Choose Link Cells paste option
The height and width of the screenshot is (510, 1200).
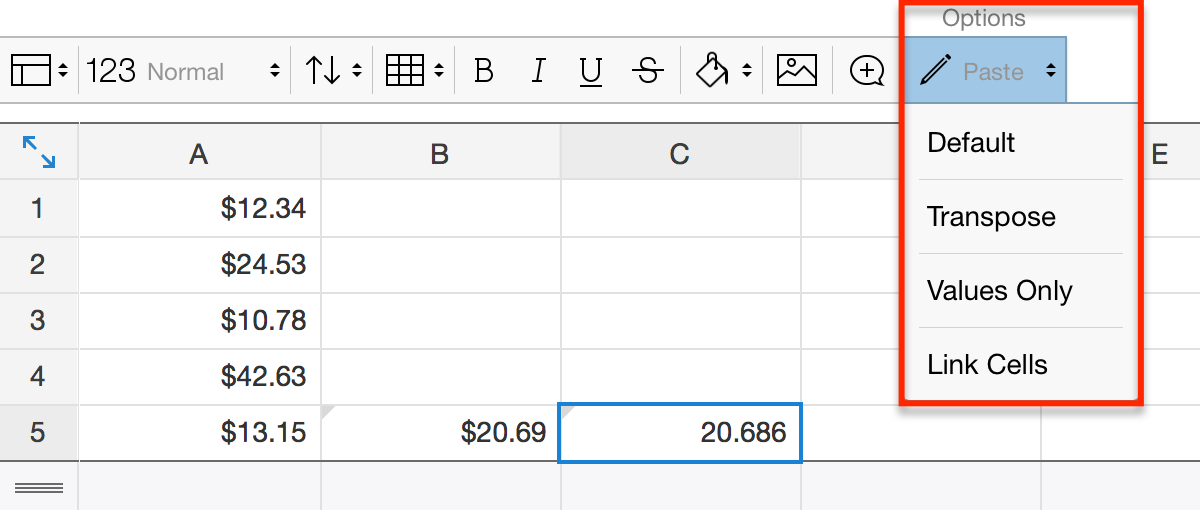click(987, 365)
